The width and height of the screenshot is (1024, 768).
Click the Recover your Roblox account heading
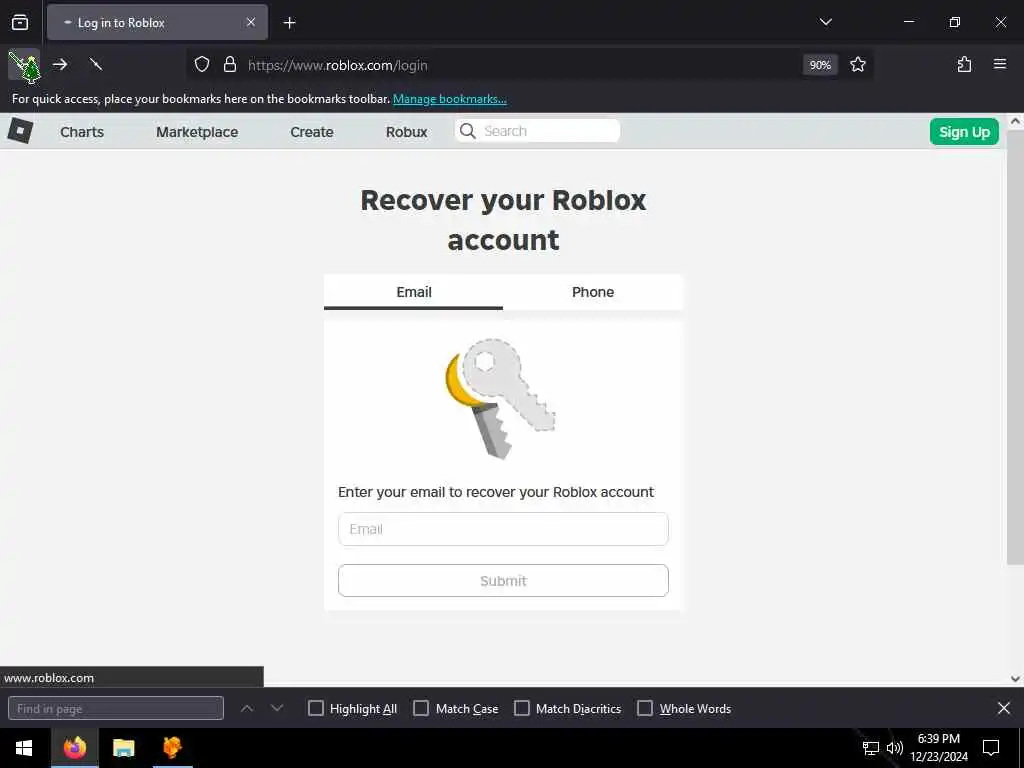(x=503, y=220)
